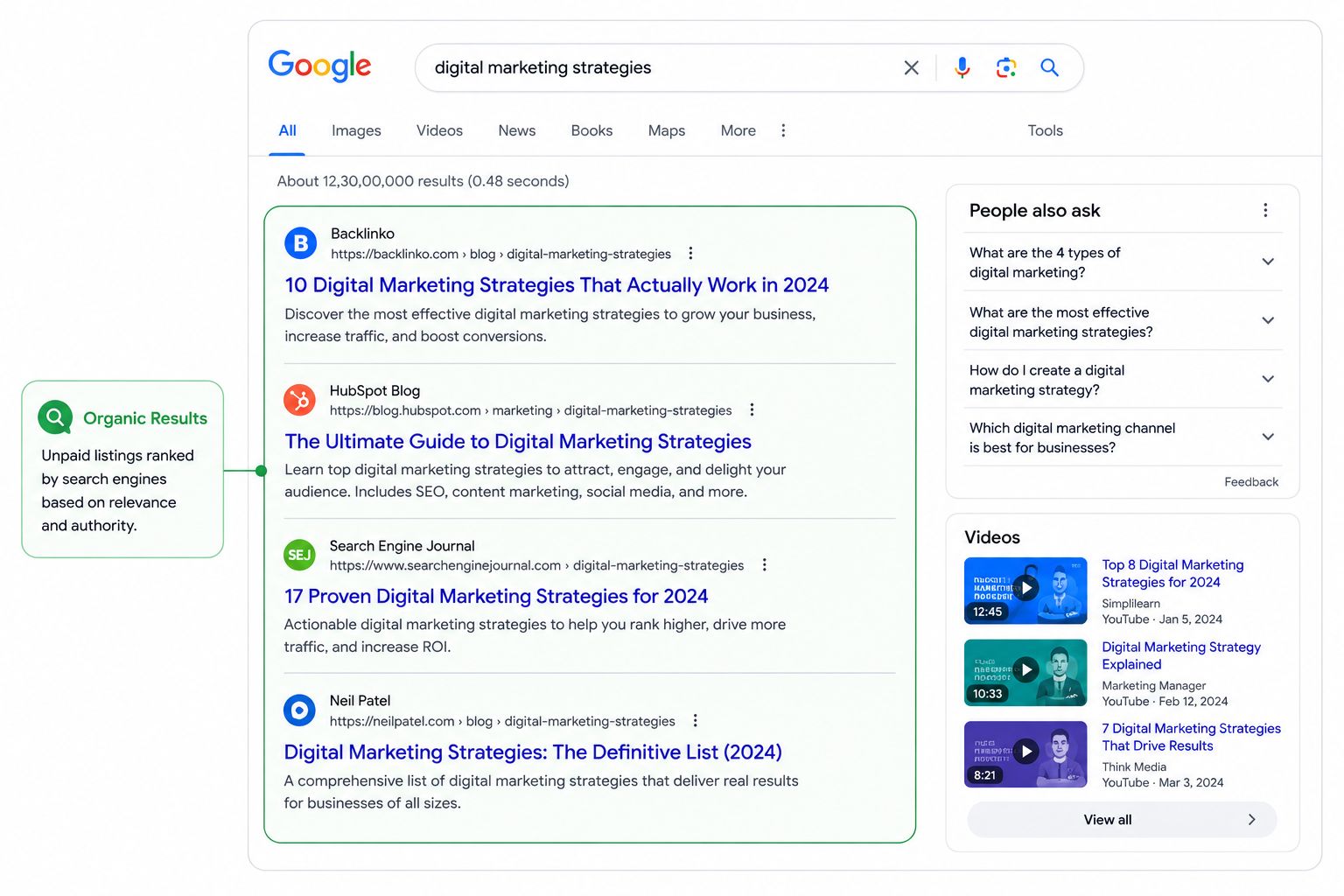Click the blog.hubspot.com URL breadcrumb
The height and width of the screenshot is (896, 1344).
tap(530, 410)
